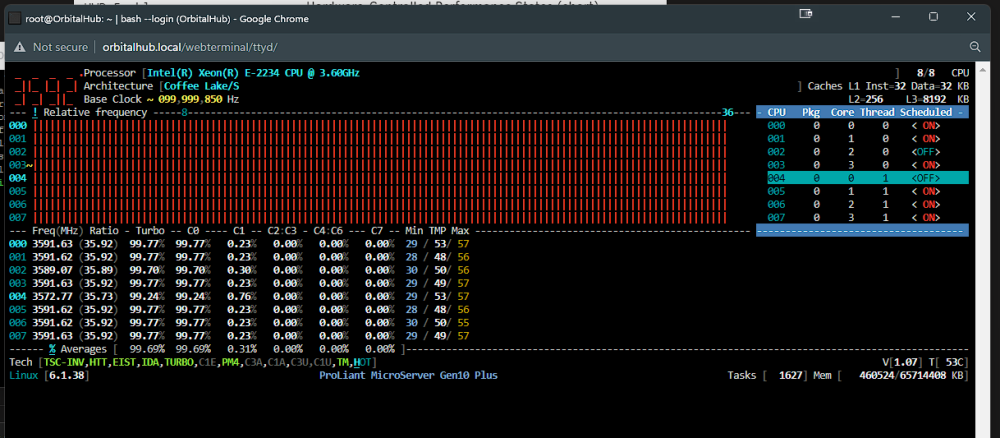Click the Thread column header
This screenshot has width=1000, height=438.
coord(877,112)
